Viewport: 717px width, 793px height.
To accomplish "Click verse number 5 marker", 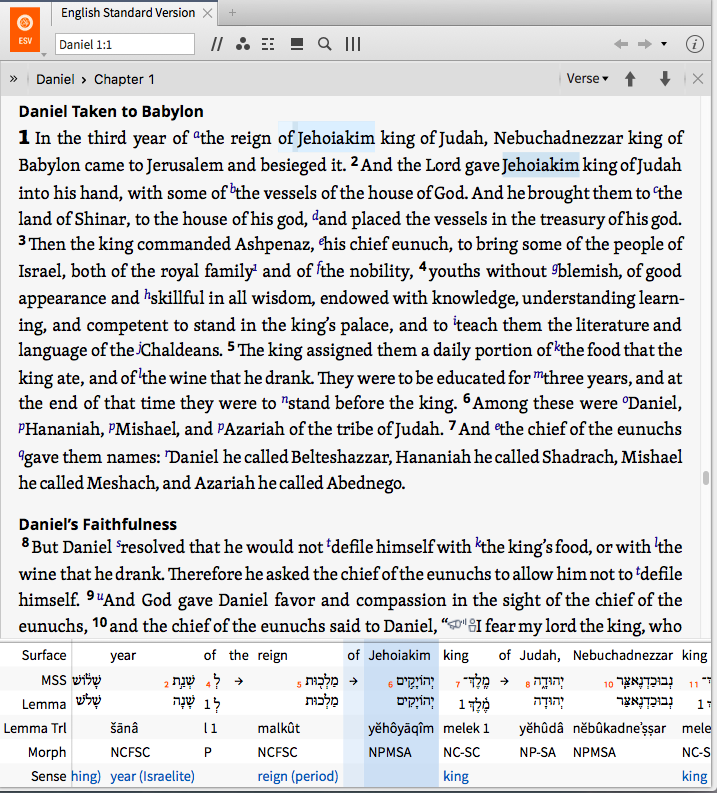I will pos(231,347).
